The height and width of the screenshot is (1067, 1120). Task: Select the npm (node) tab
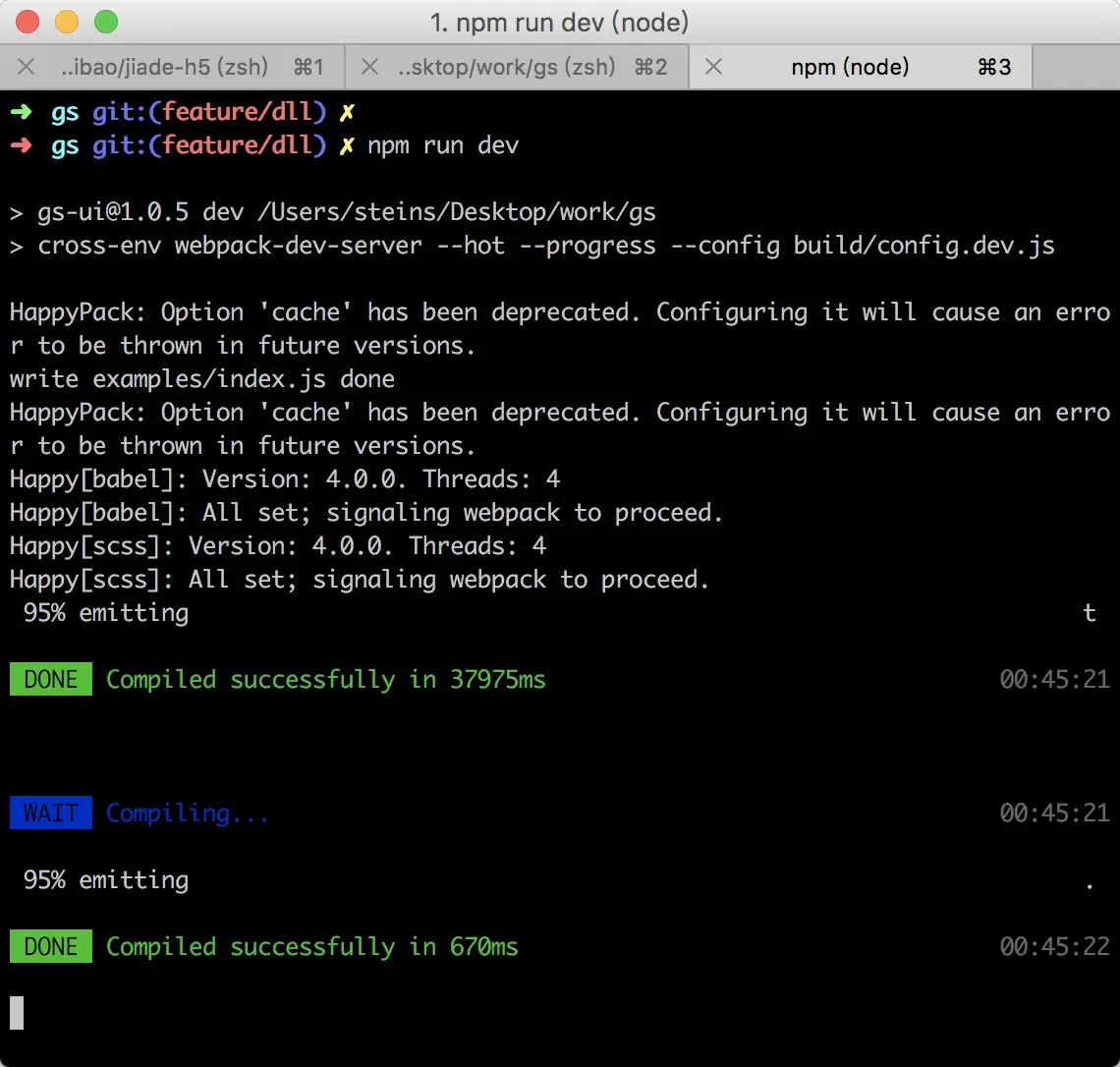pos(861,67)
